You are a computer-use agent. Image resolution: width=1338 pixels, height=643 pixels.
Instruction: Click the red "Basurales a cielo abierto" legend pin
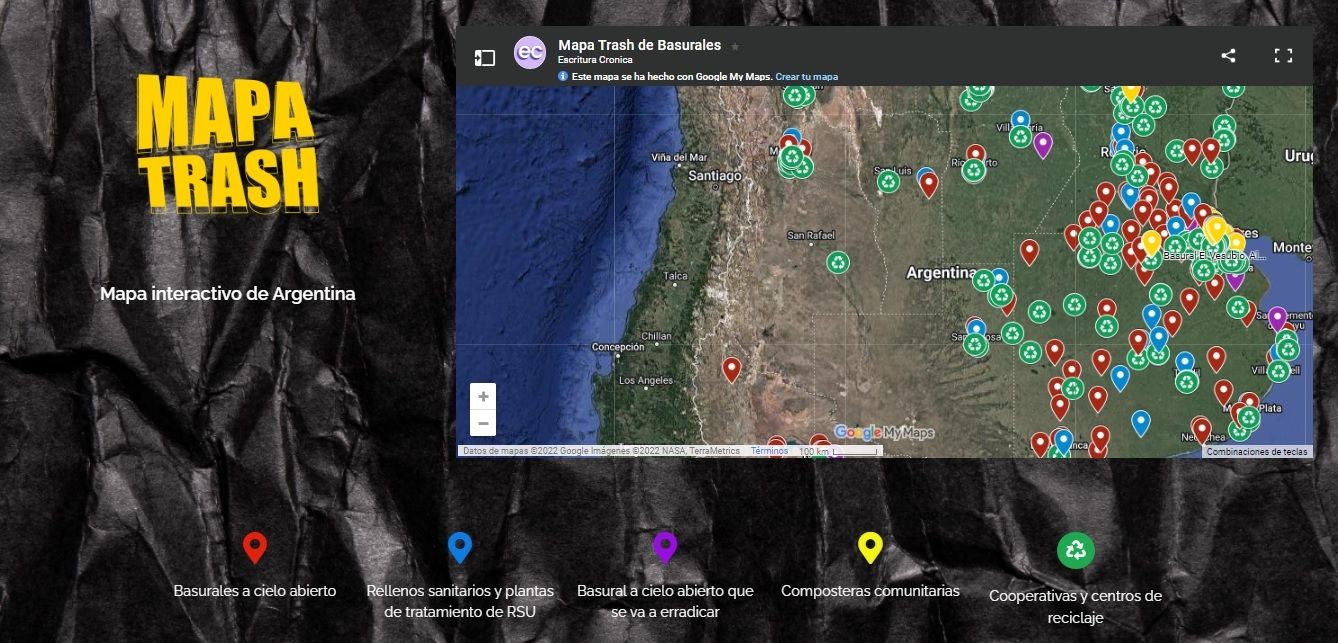pyautogui.click(x=255, y=547)
